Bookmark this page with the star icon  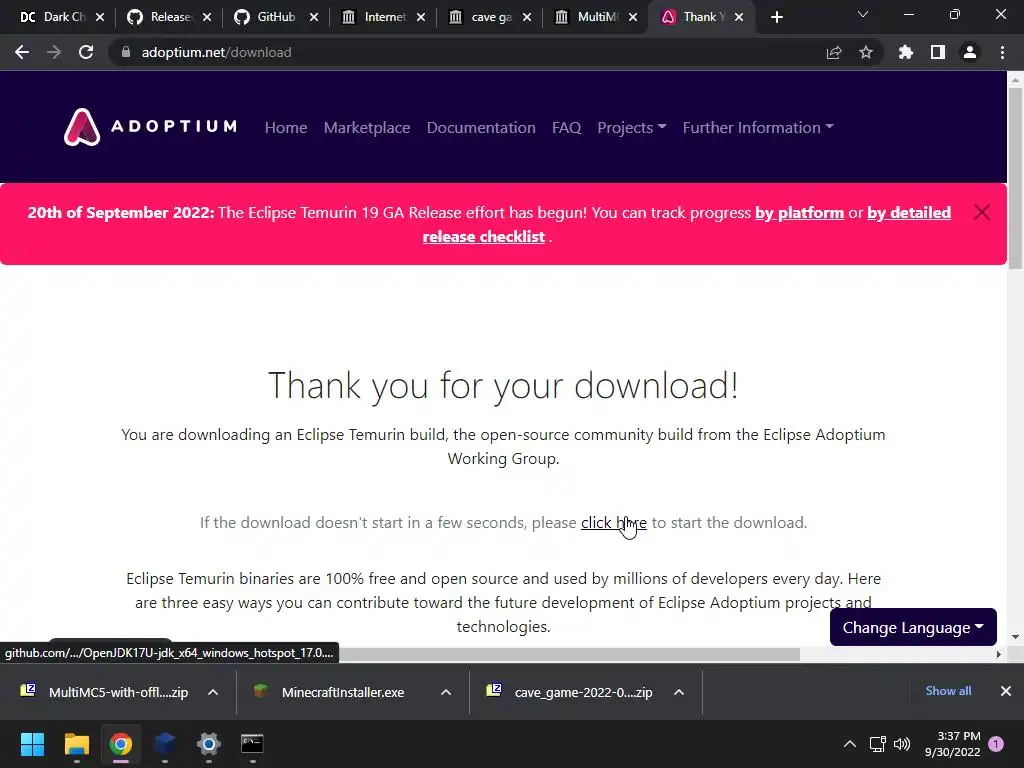[866, 52]
